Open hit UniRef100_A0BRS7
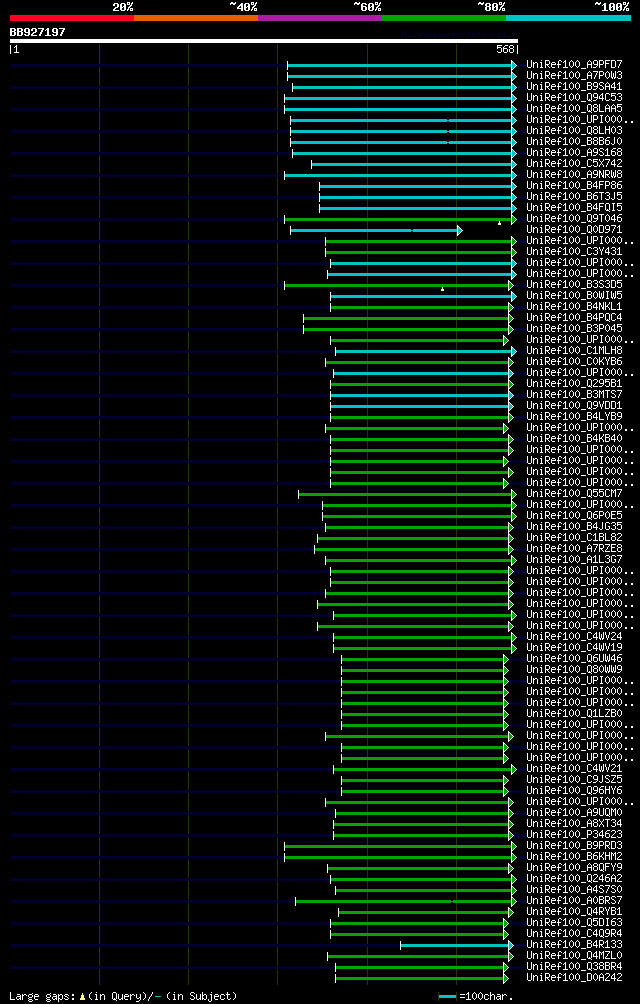 [x=574, y=901]
